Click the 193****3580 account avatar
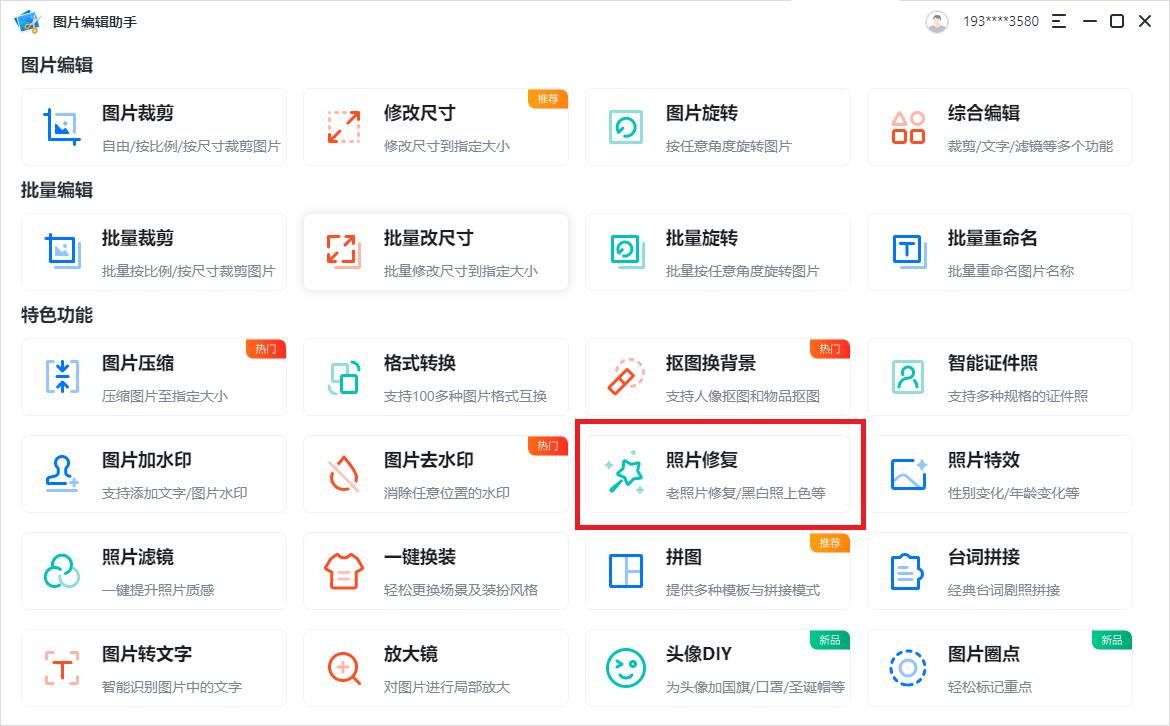1170x726 pixels. click(x=936, y=20)
